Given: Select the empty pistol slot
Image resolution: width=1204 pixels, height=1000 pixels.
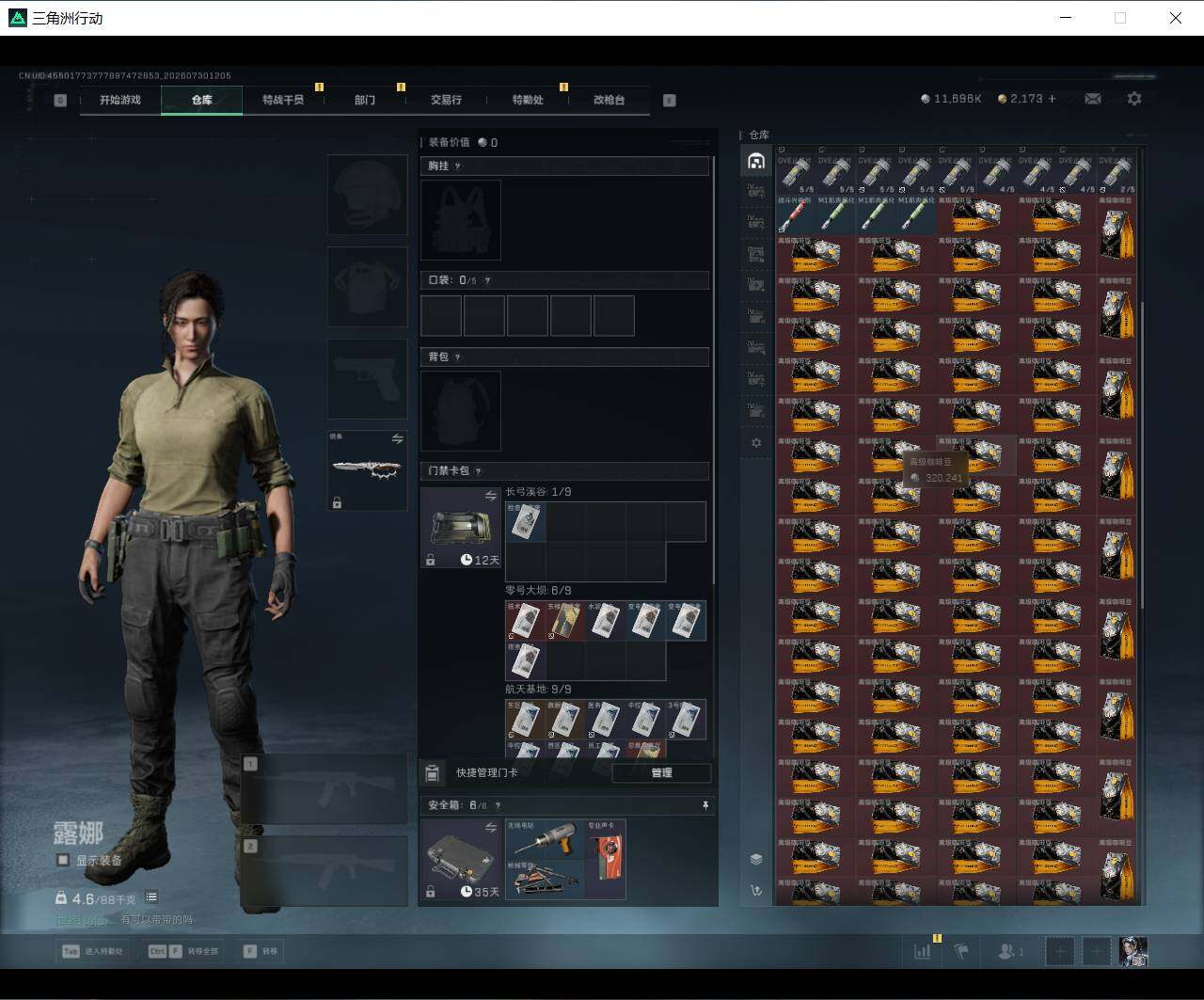Looking at the screenshot, I should click(368, 379).
